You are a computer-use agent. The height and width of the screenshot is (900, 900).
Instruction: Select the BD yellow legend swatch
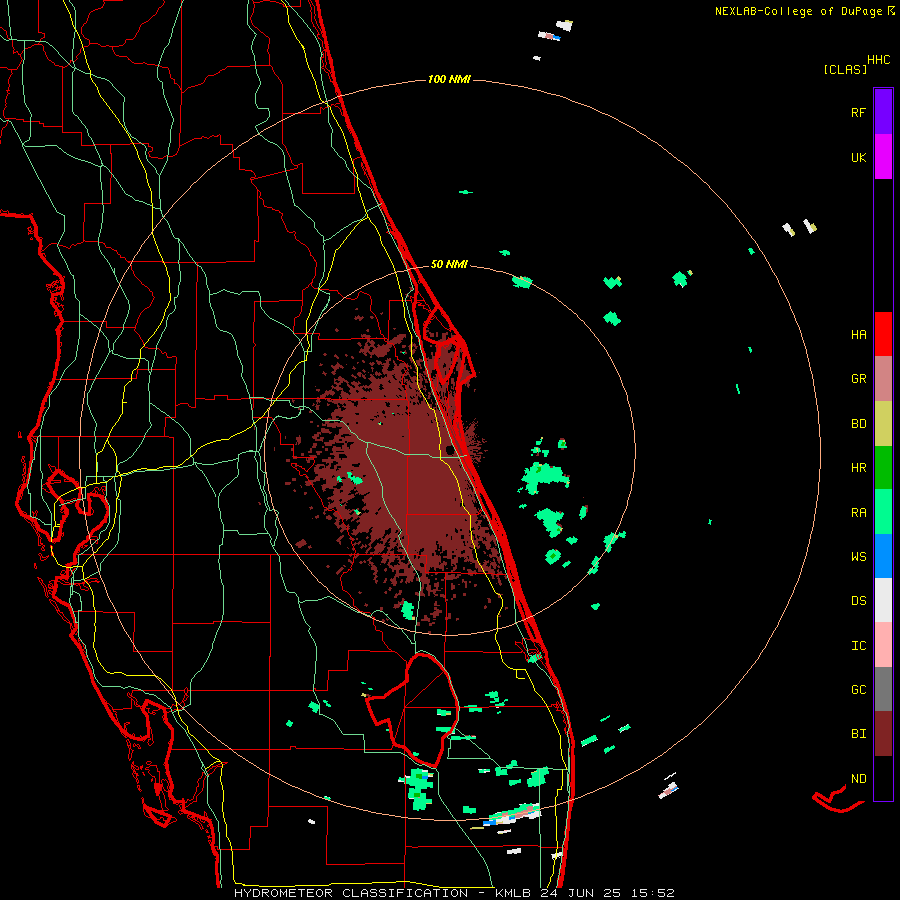[x=883, y=423]
